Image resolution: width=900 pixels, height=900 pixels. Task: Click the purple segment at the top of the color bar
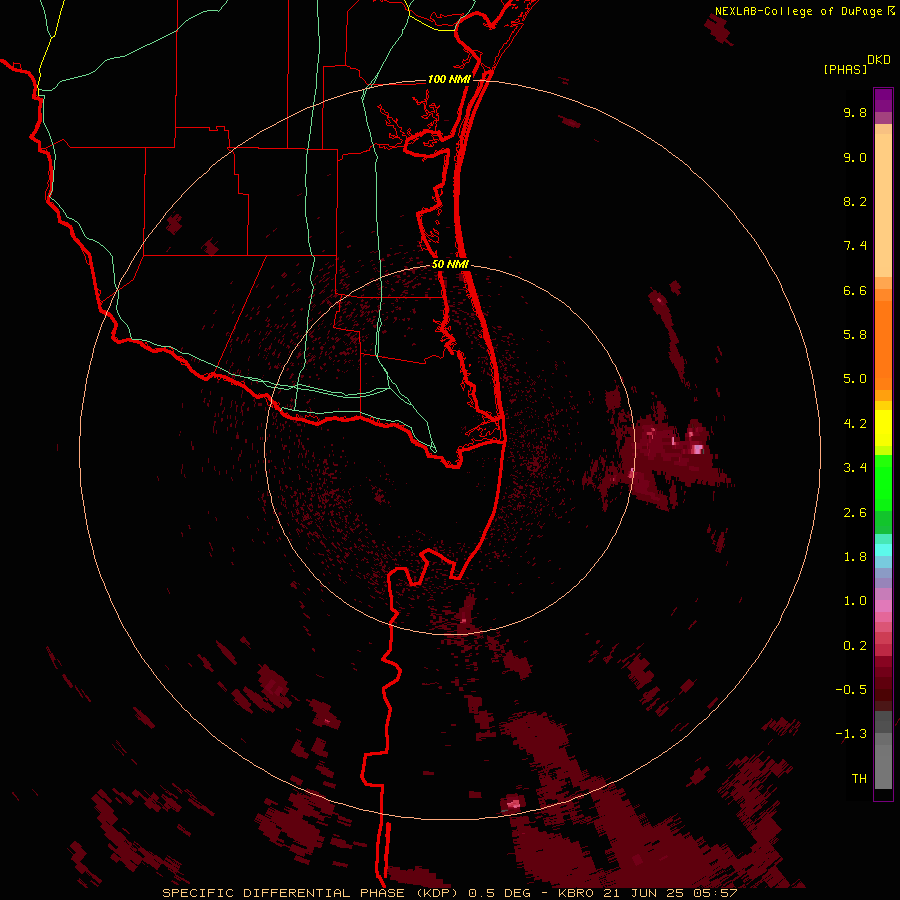[x=883, y=100]
